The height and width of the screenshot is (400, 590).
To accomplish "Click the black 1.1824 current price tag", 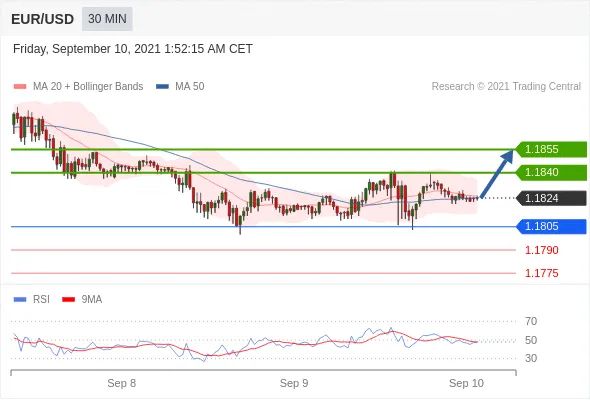I will [551, 198].
